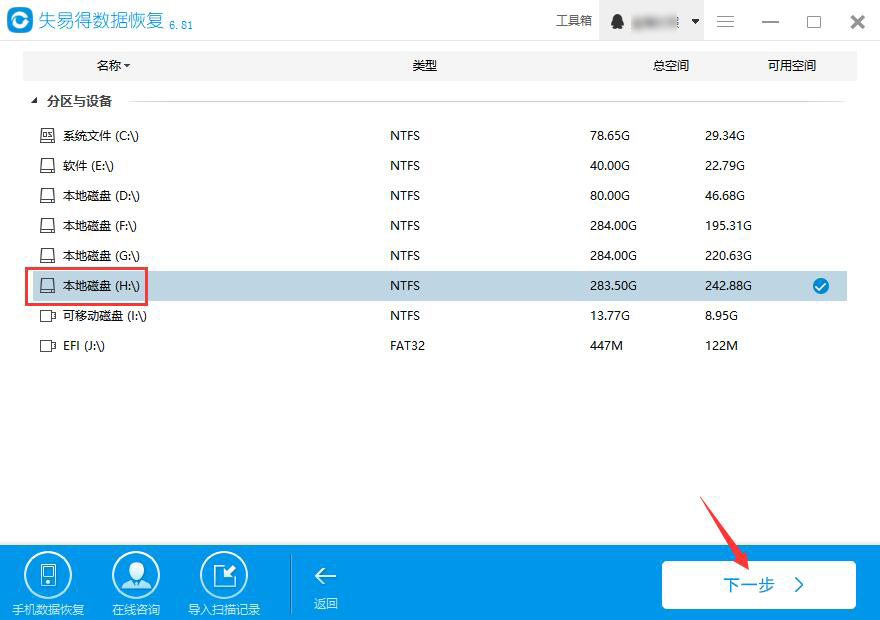Open the hamburger main menu

click(x=725, y=21)
